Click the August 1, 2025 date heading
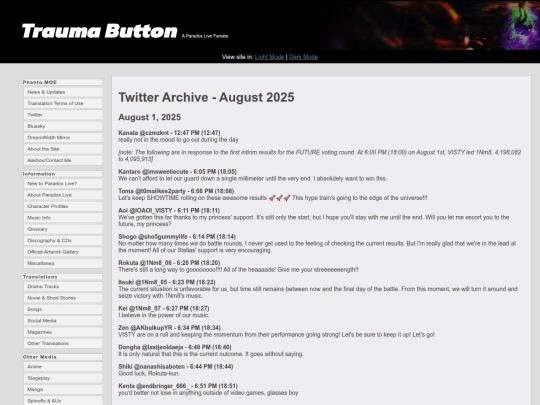 149,117
